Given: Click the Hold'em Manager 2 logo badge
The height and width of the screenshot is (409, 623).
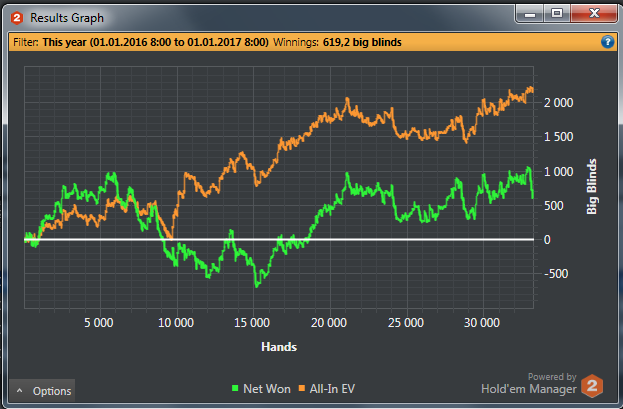Looking at the screenshot, I should point(593,386).
